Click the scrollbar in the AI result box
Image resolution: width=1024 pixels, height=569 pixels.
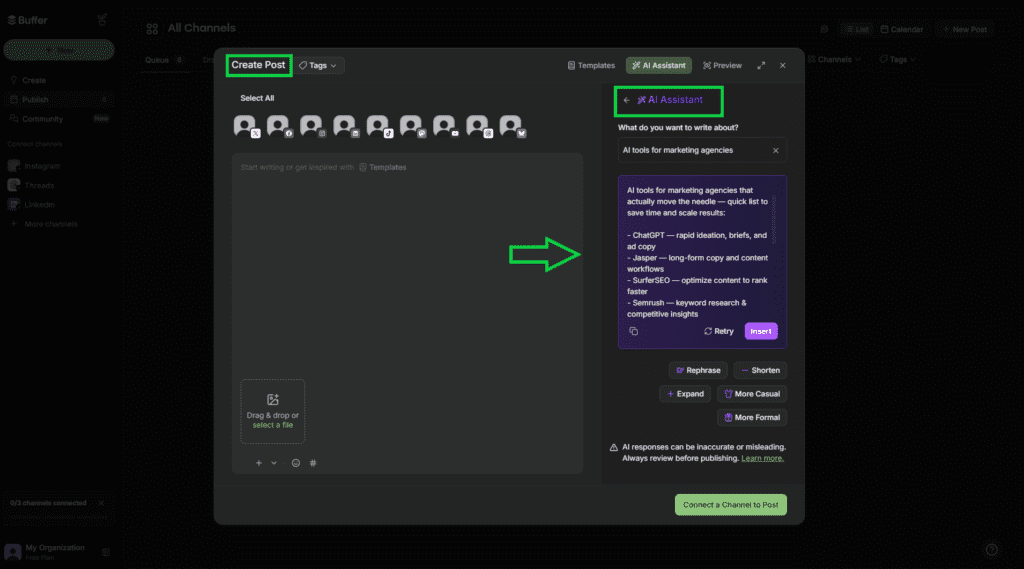coord(775,220)
